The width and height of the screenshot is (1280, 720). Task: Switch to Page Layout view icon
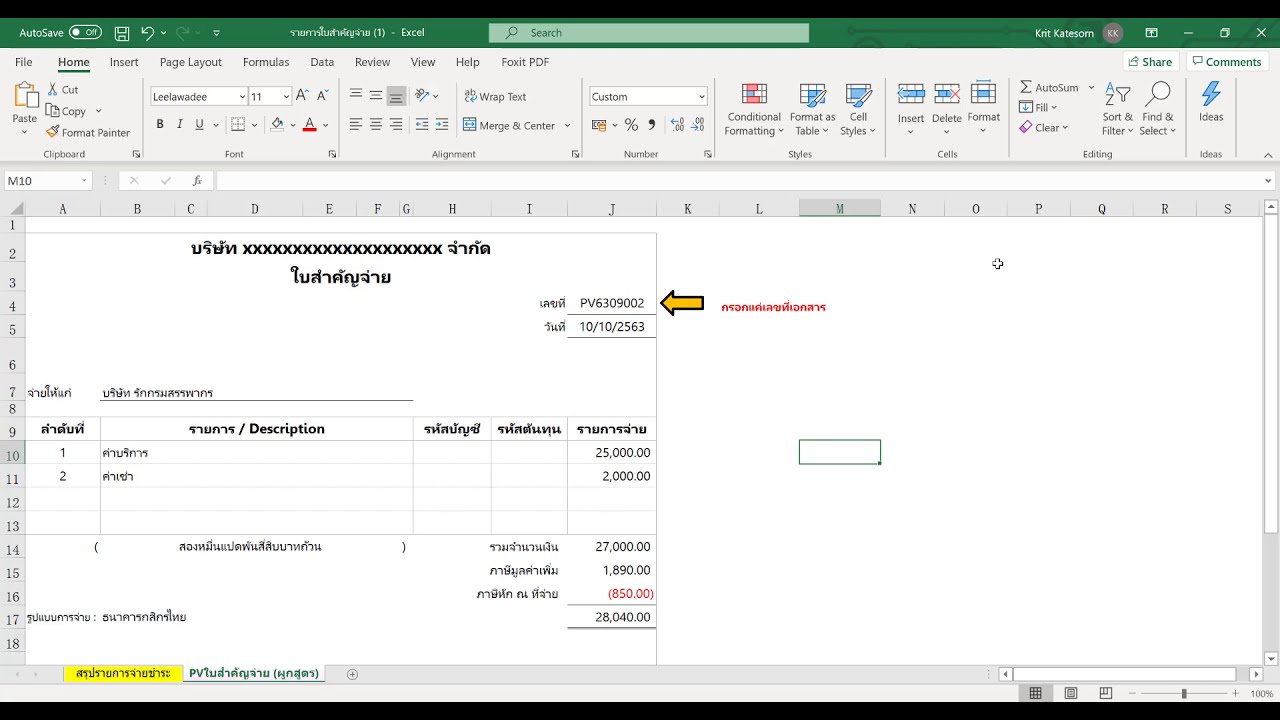(1070, 693)
